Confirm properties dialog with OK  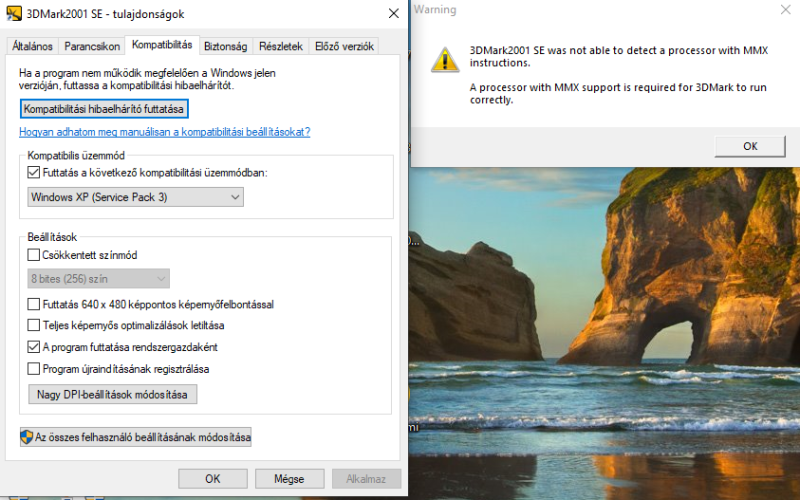(213, 479)
